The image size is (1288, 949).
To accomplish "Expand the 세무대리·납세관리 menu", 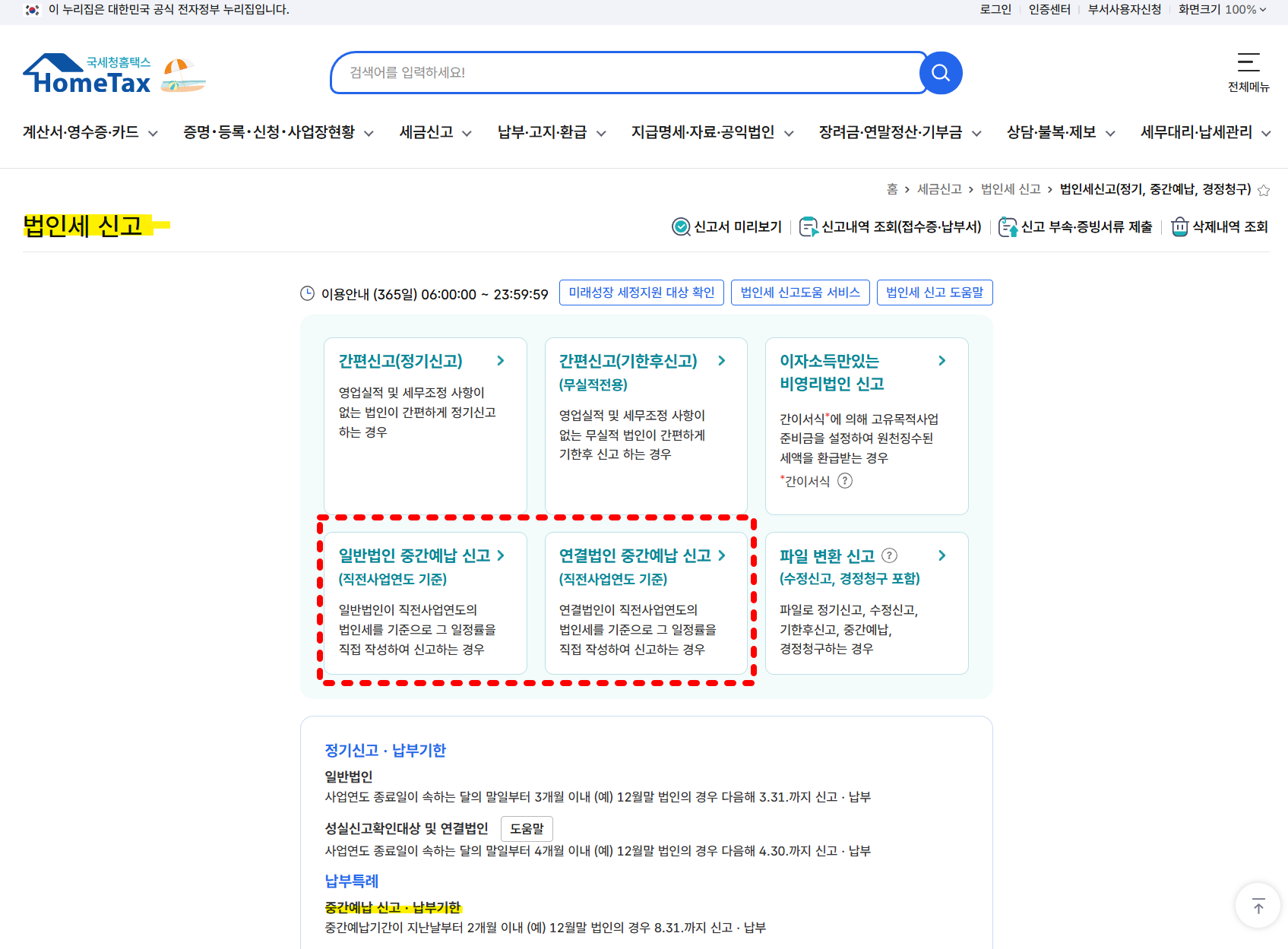I will tap(1206, 132).
